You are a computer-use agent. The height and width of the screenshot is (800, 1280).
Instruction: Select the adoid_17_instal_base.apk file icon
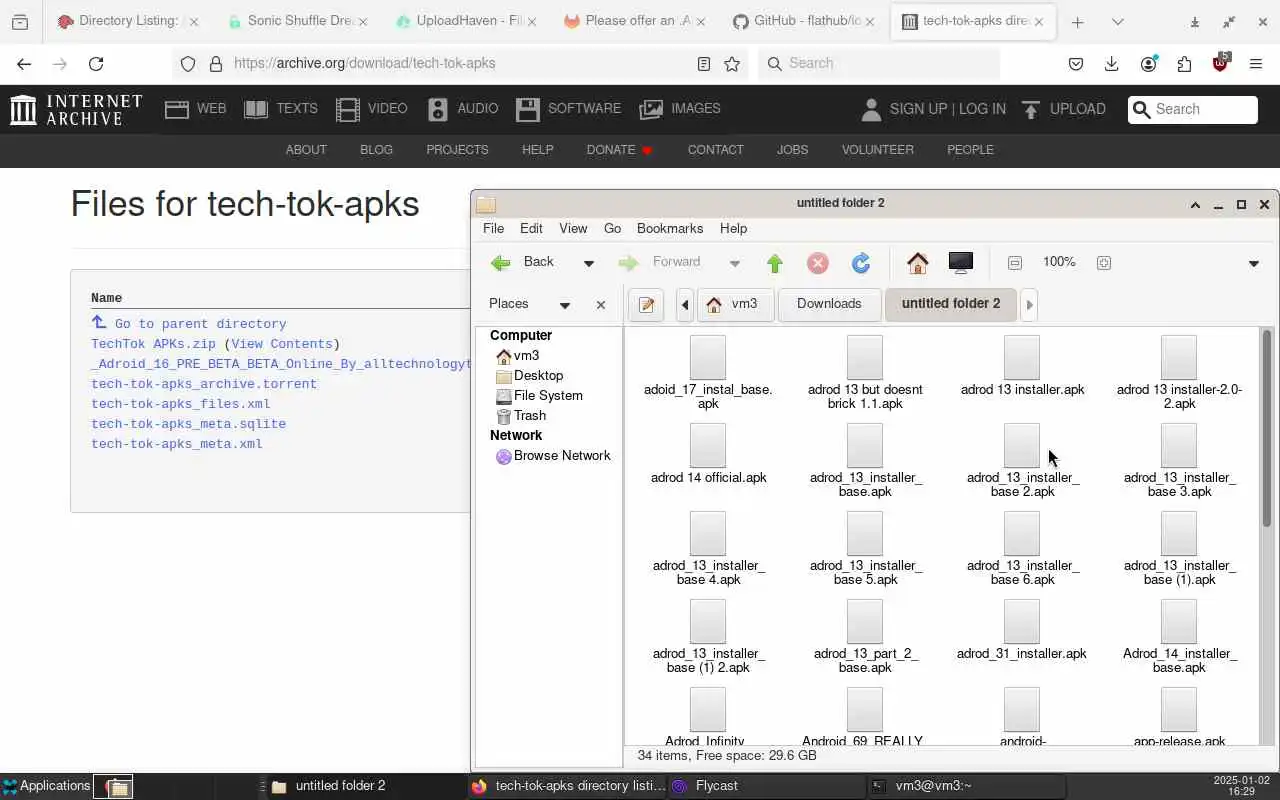pyautogui.click(x=708, y=358)
